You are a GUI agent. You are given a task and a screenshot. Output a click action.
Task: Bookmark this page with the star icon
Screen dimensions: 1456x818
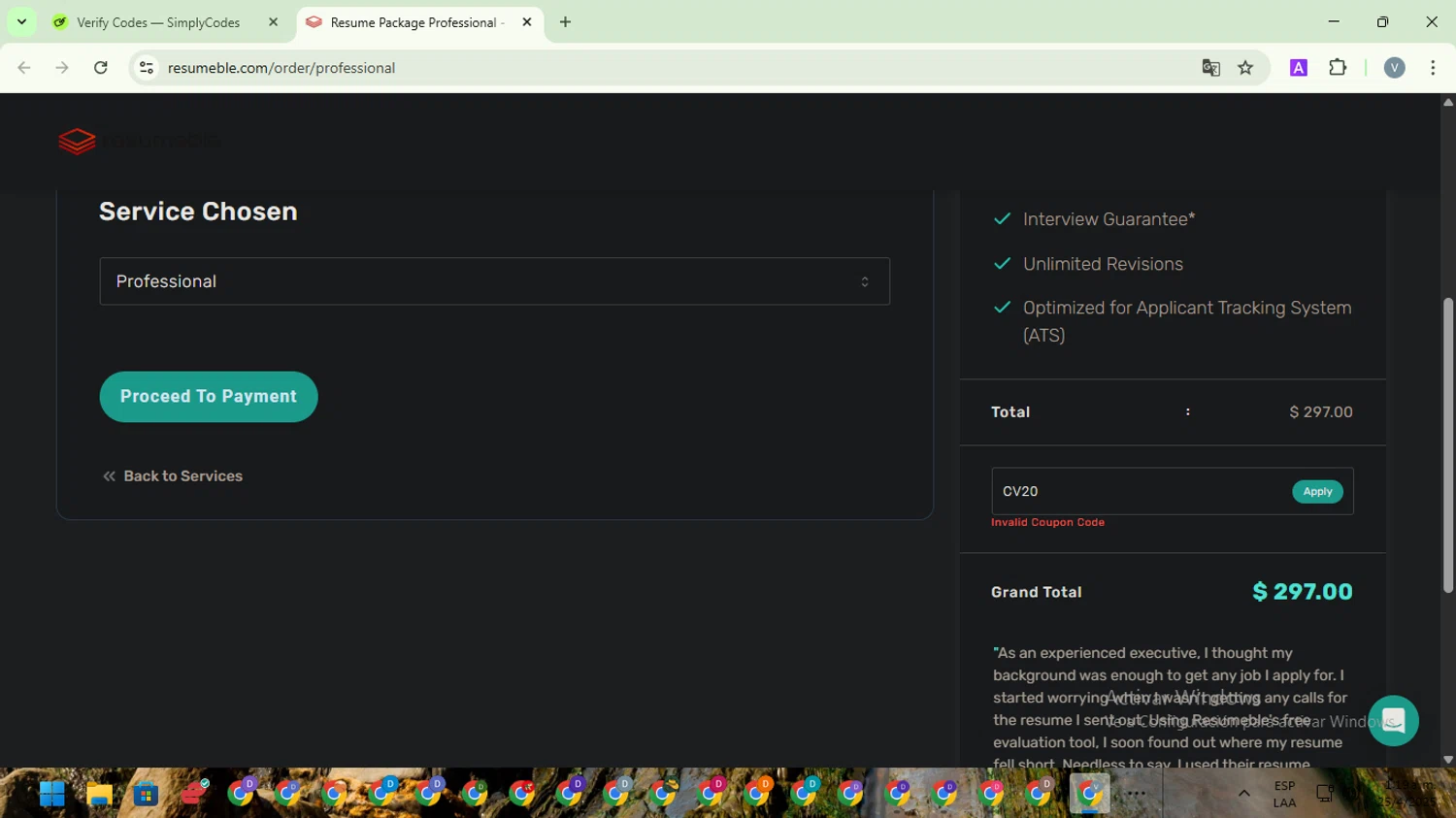point(1245,68)
